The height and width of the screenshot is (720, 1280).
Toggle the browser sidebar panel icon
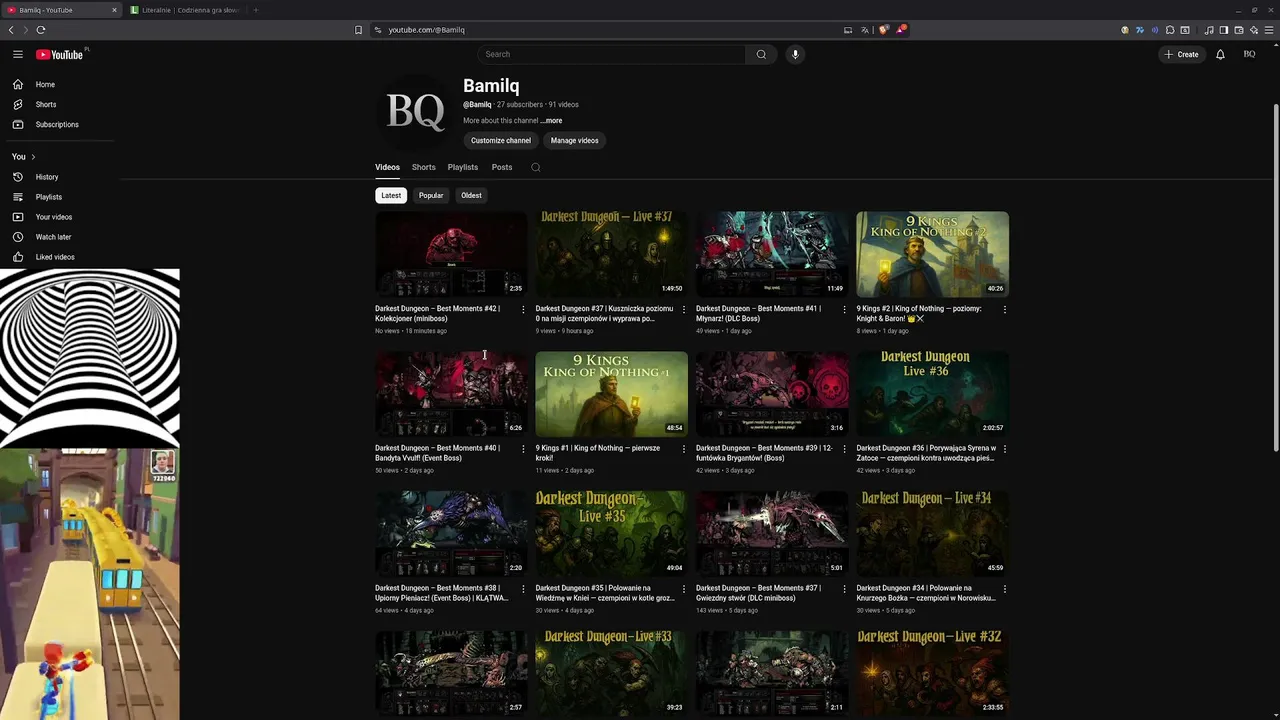1223,30
